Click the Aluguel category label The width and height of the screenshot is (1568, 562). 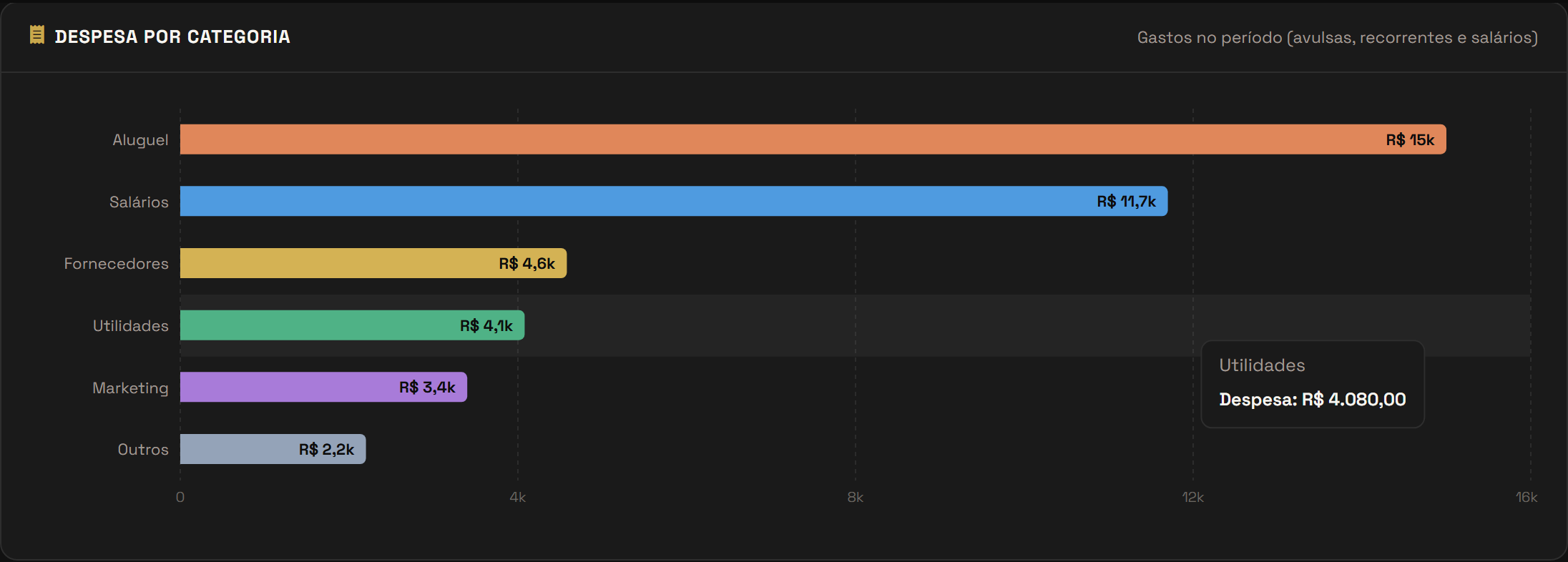pyautogui.click(x=140, y=140)
